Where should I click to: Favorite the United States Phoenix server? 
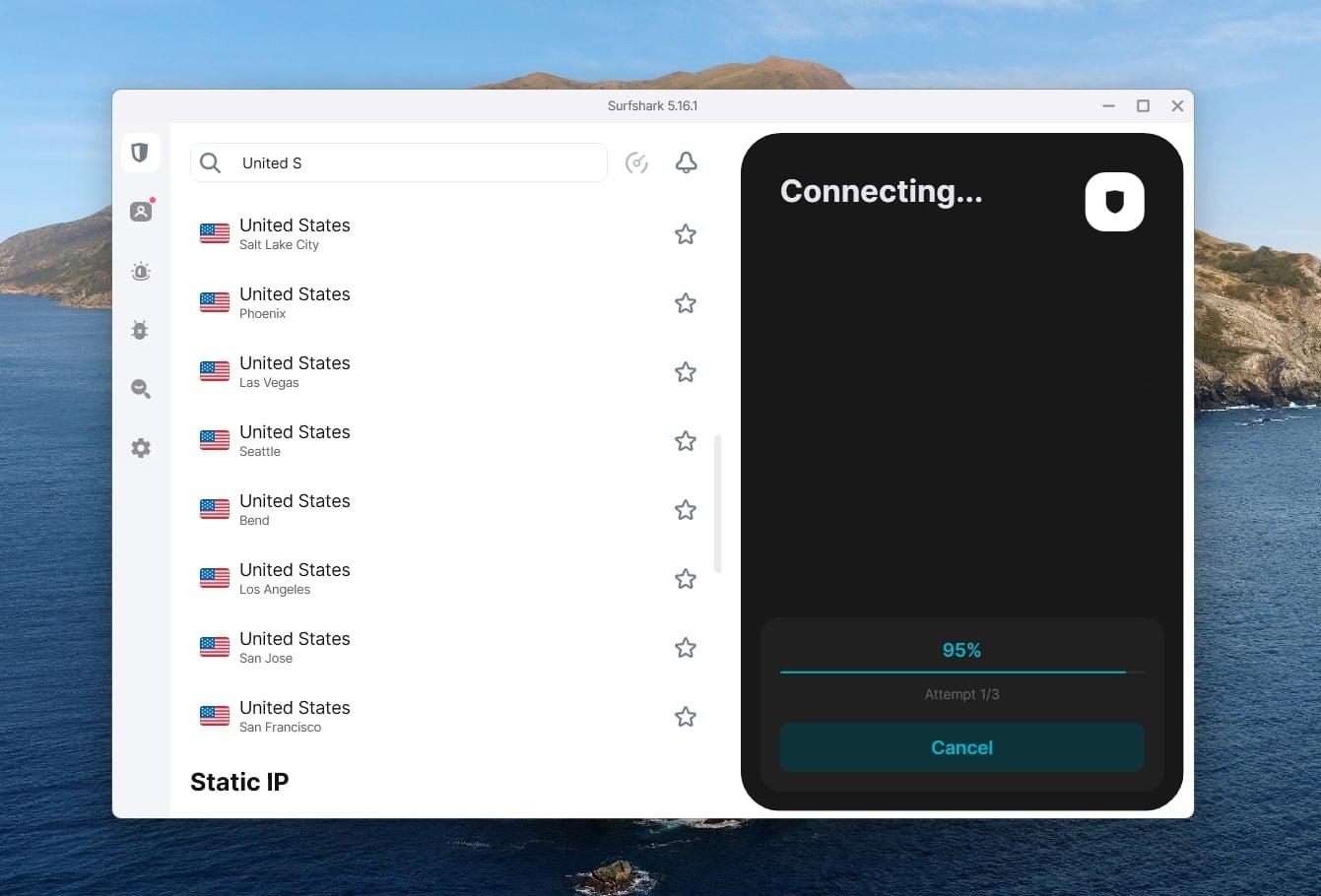[685, 303]
